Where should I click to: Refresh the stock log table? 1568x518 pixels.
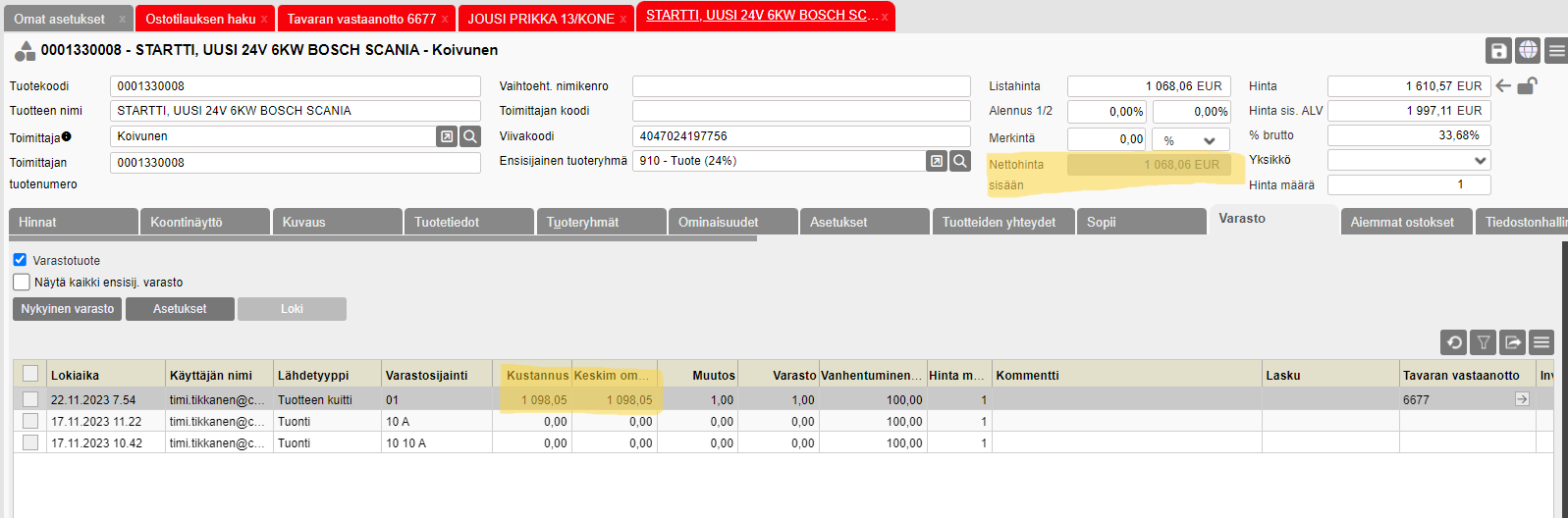tap(1454, 341)
